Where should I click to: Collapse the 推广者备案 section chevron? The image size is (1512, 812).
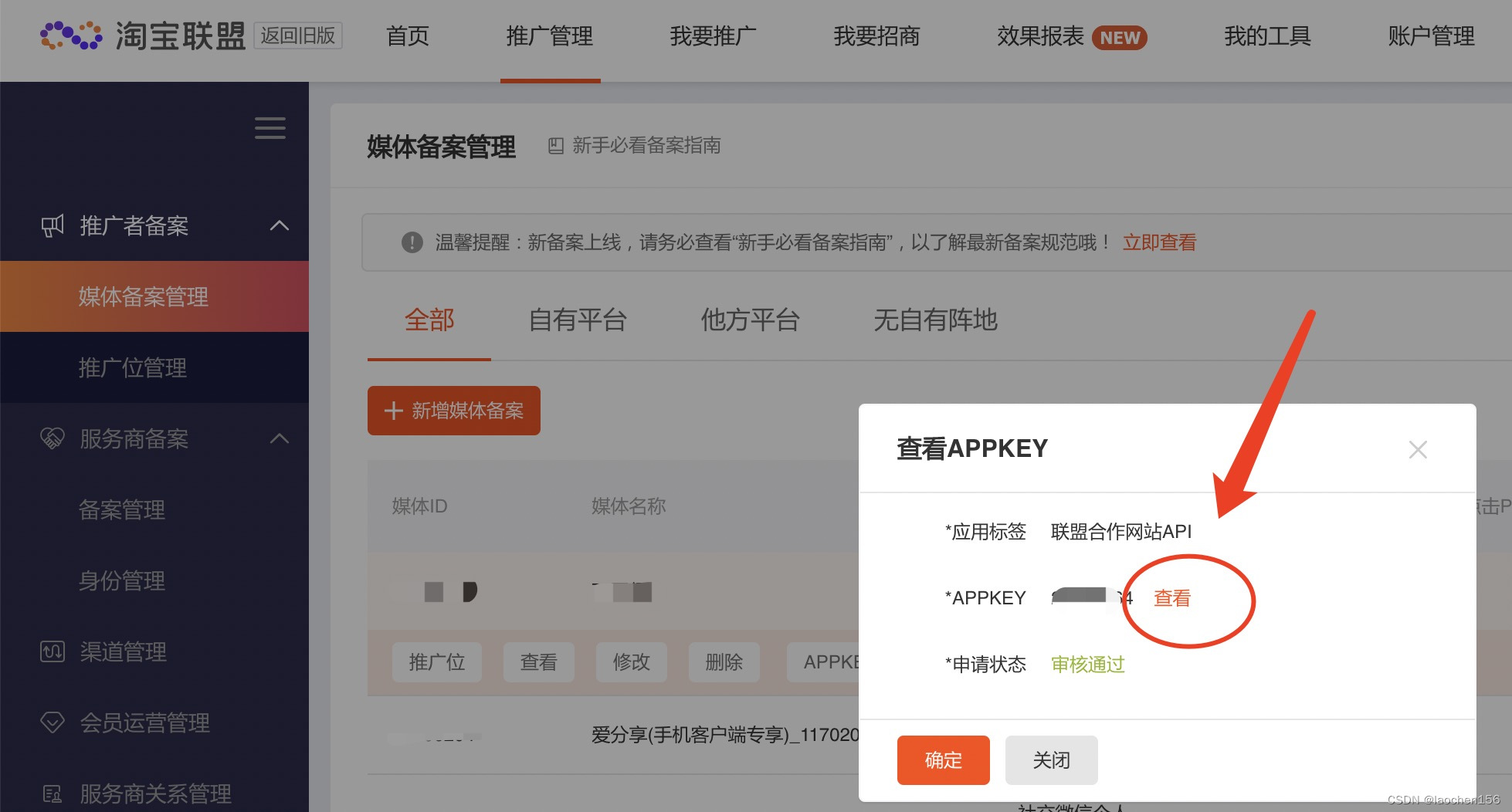tap(280, 225)
